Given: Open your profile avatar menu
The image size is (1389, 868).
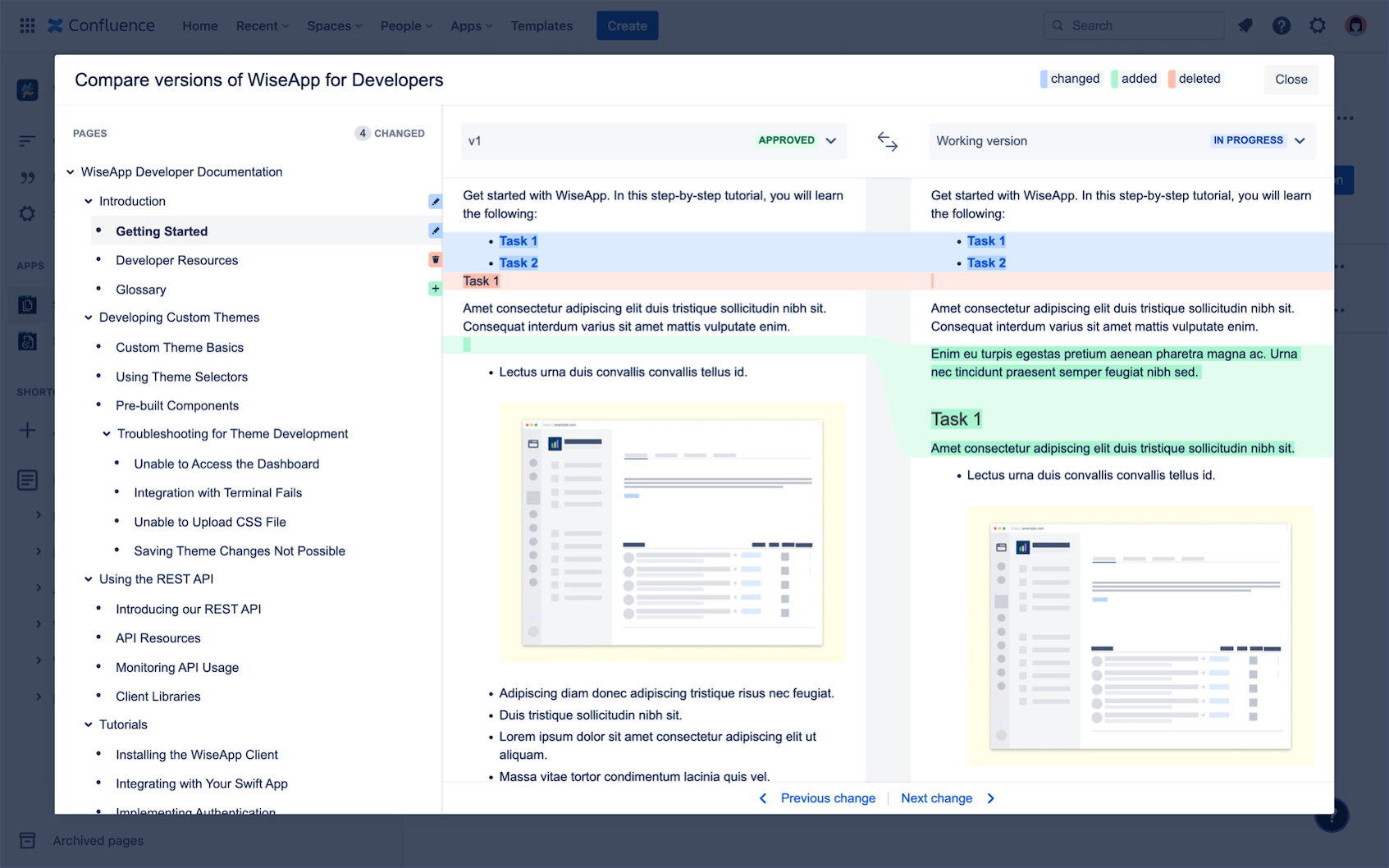Looking at the screenshot, I should click(x=1355, y=25).
